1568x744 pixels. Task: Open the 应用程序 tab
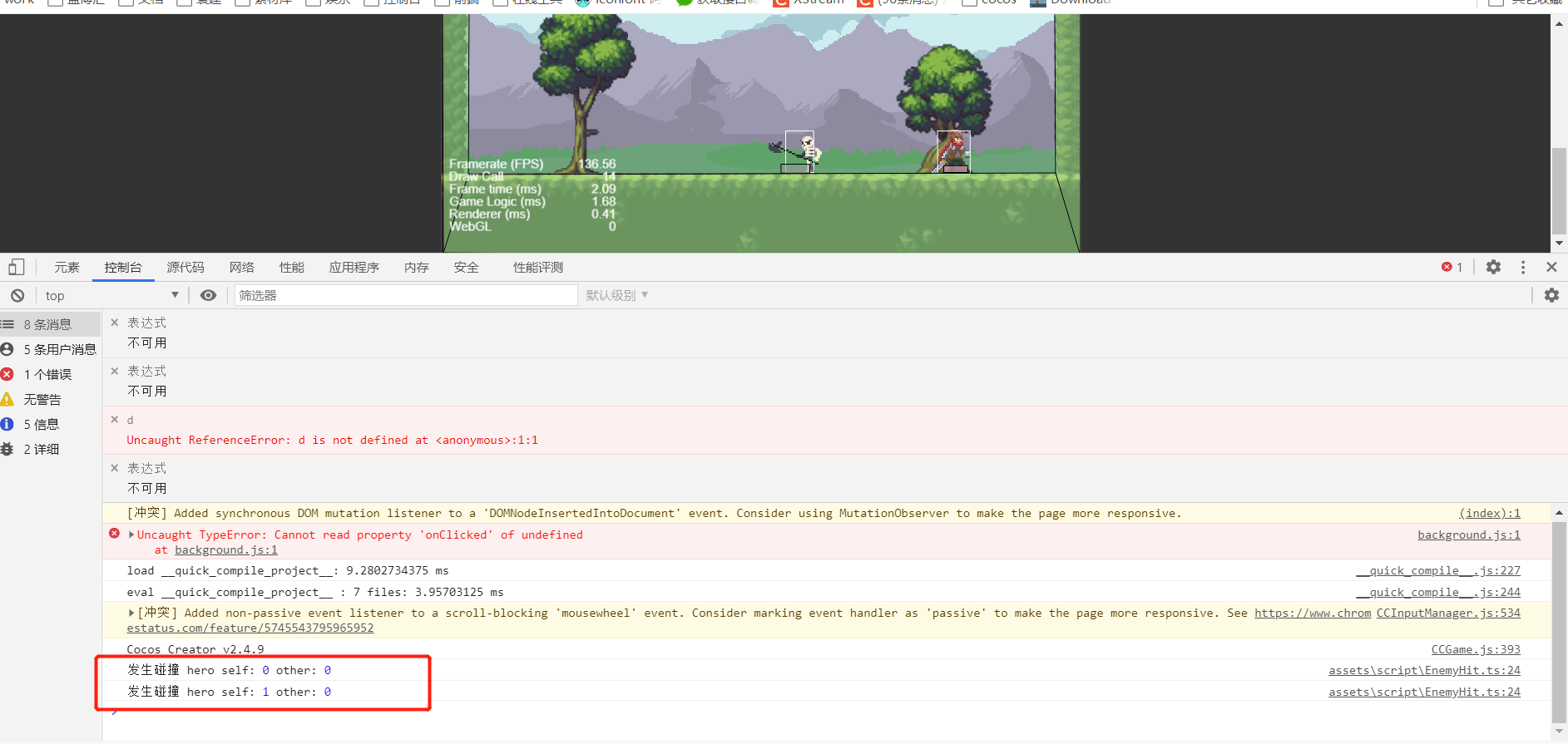coord(354,267)
